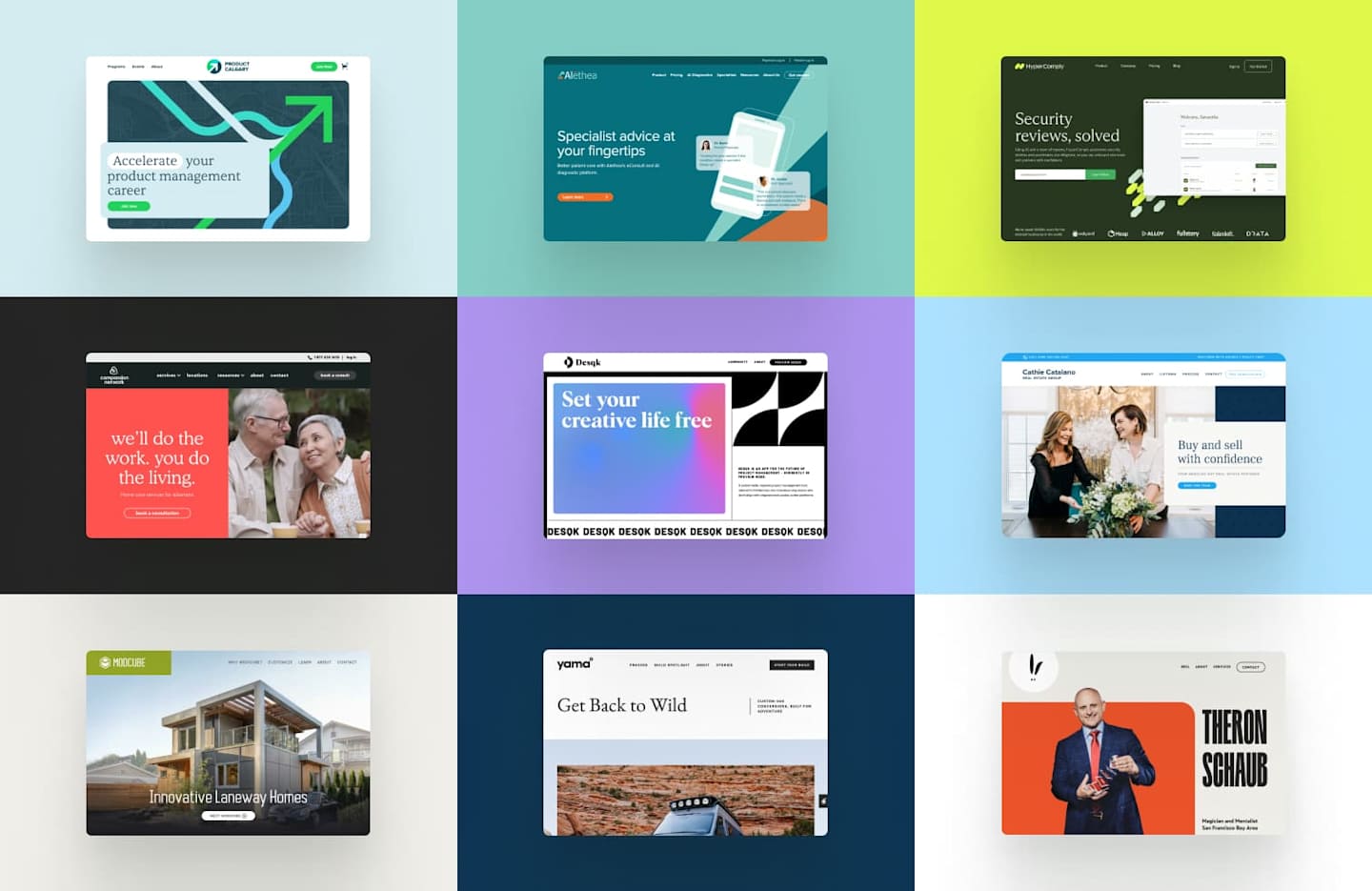
Task: Open the 'about' menu item on Companion Network
Action: 256,375
